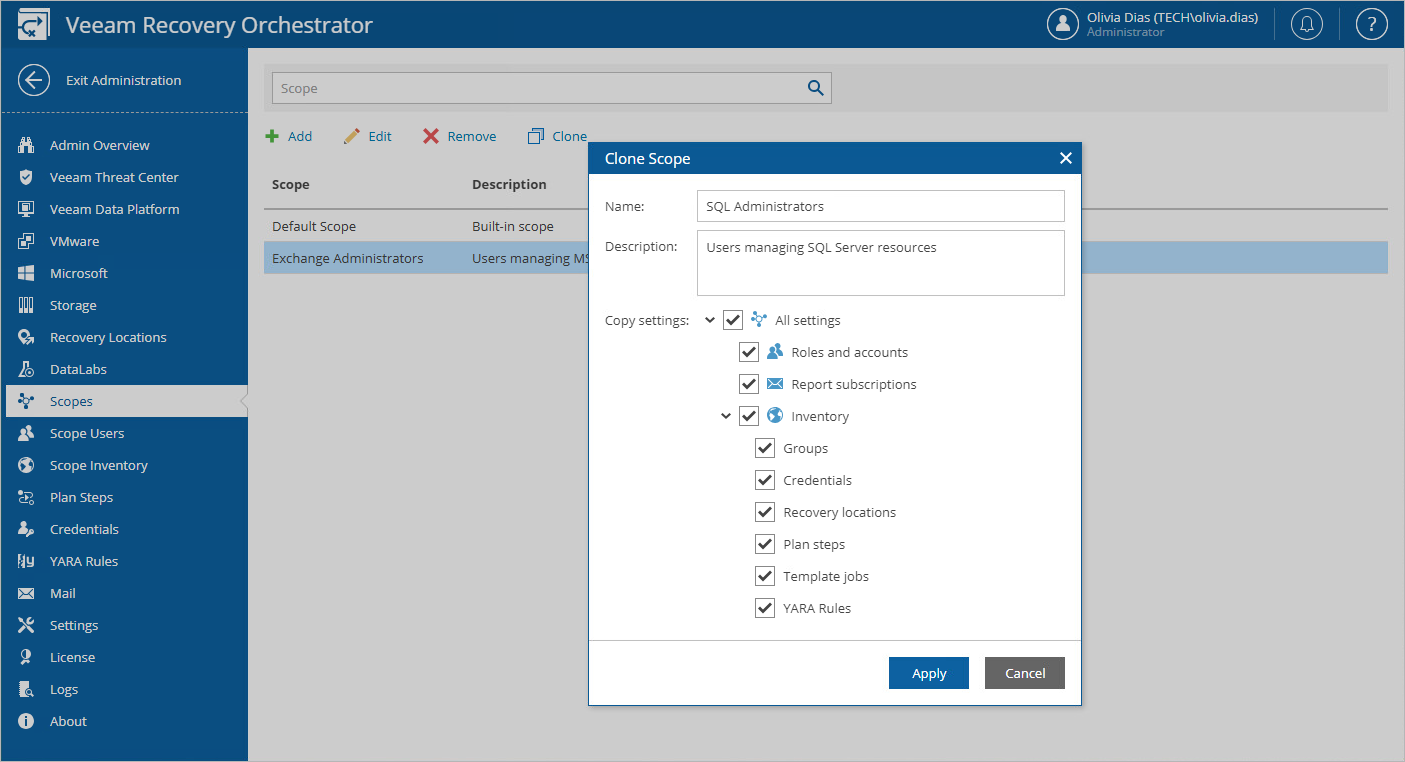
Task: Click the VMware sidebar icon
Action: click(27, 241)
